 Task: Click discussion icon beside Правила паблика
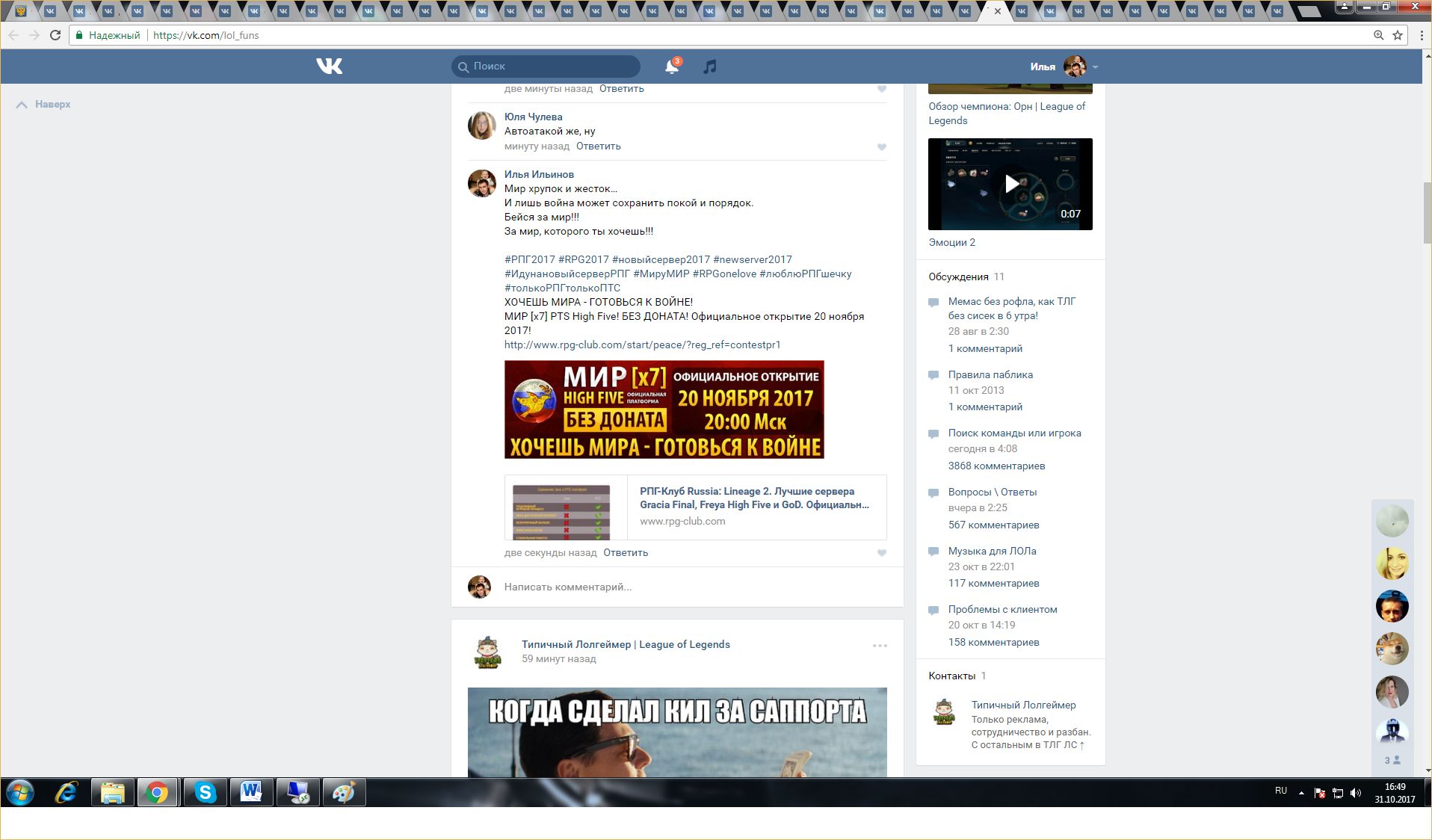tap(933, 375)
